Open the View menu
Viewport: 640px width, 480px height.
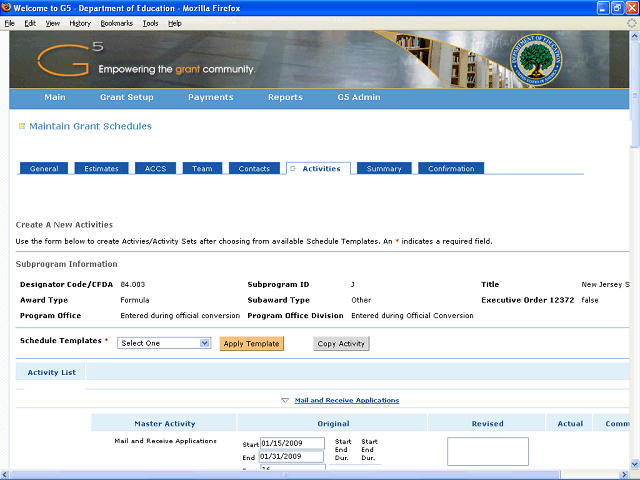click(x=53, y=23)
